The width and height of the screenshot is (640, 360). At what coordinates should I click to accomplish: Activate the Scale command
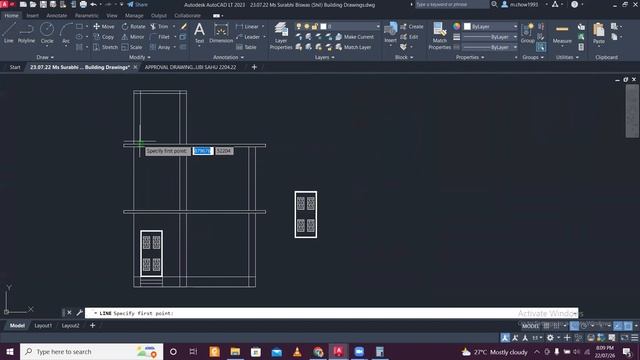tap(132, 47)
